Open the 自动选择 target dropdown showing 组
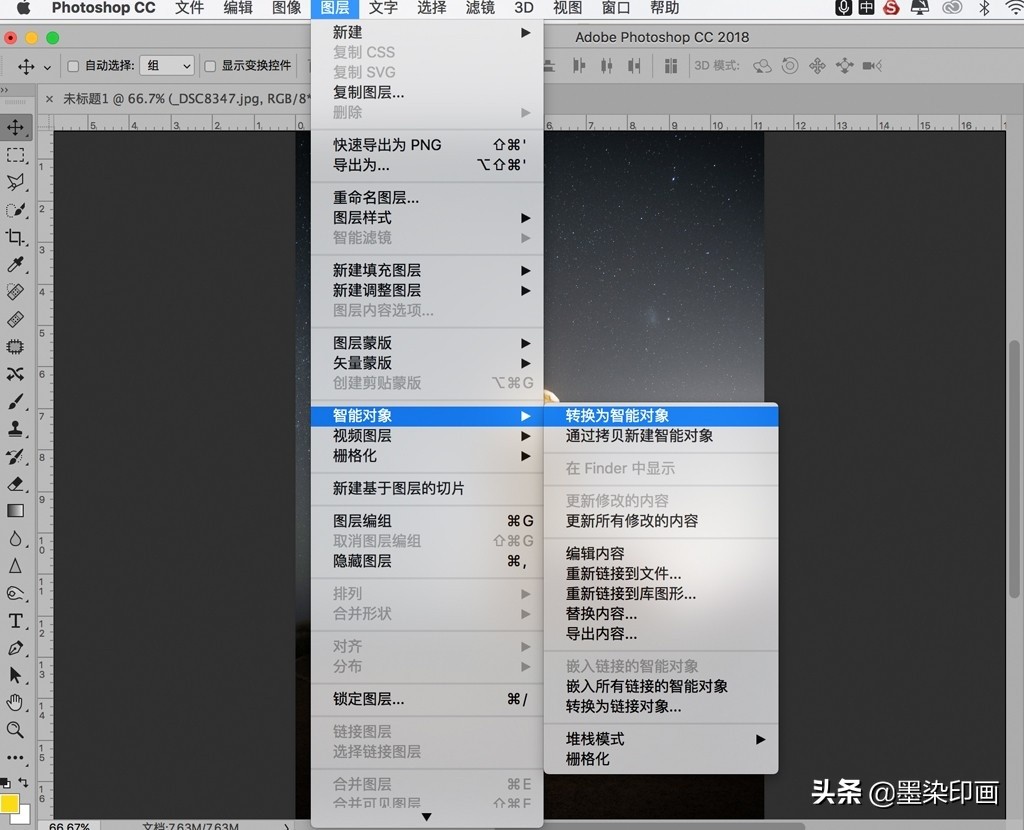This screenshot has width=1024, height=830. [x=166, y=65]
